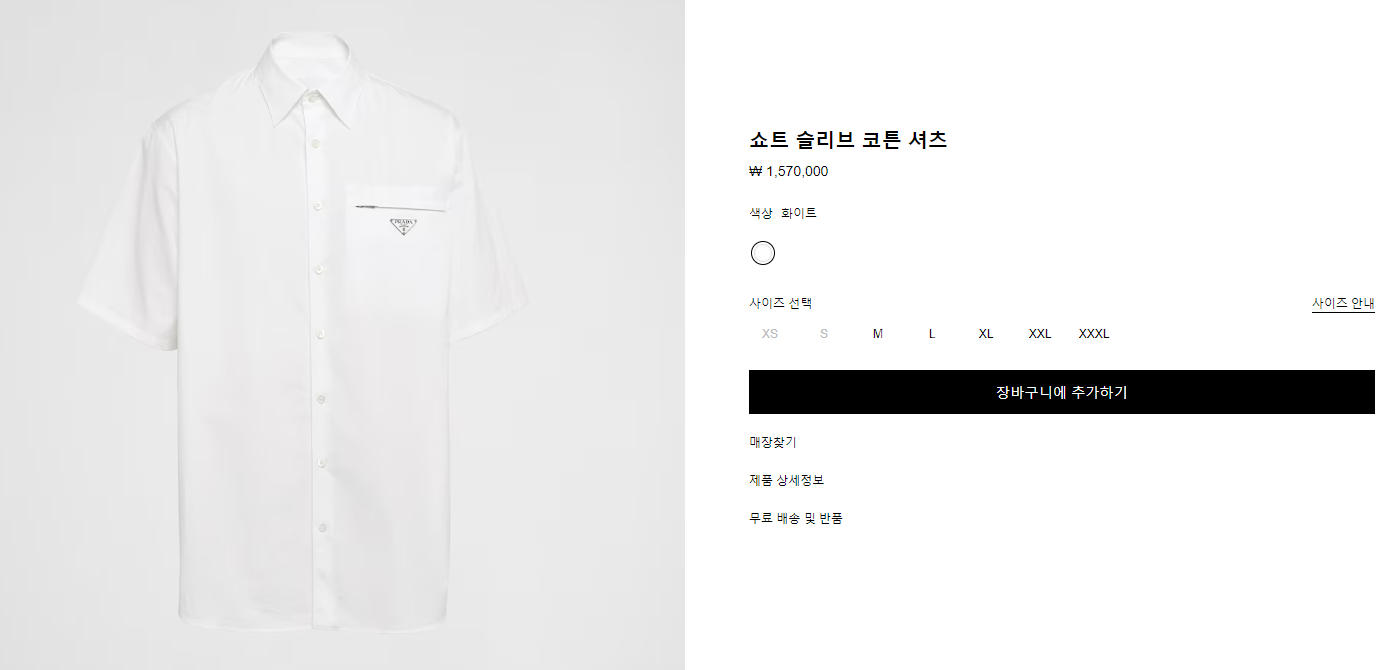Choose size XS
The image size is (1398, 670).
[x=769, y=334]
